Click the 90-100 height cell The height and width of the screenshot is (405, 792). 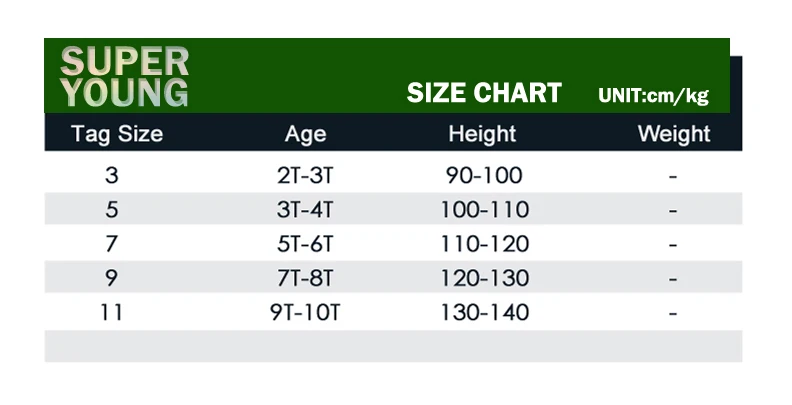(x=484, y=176)
